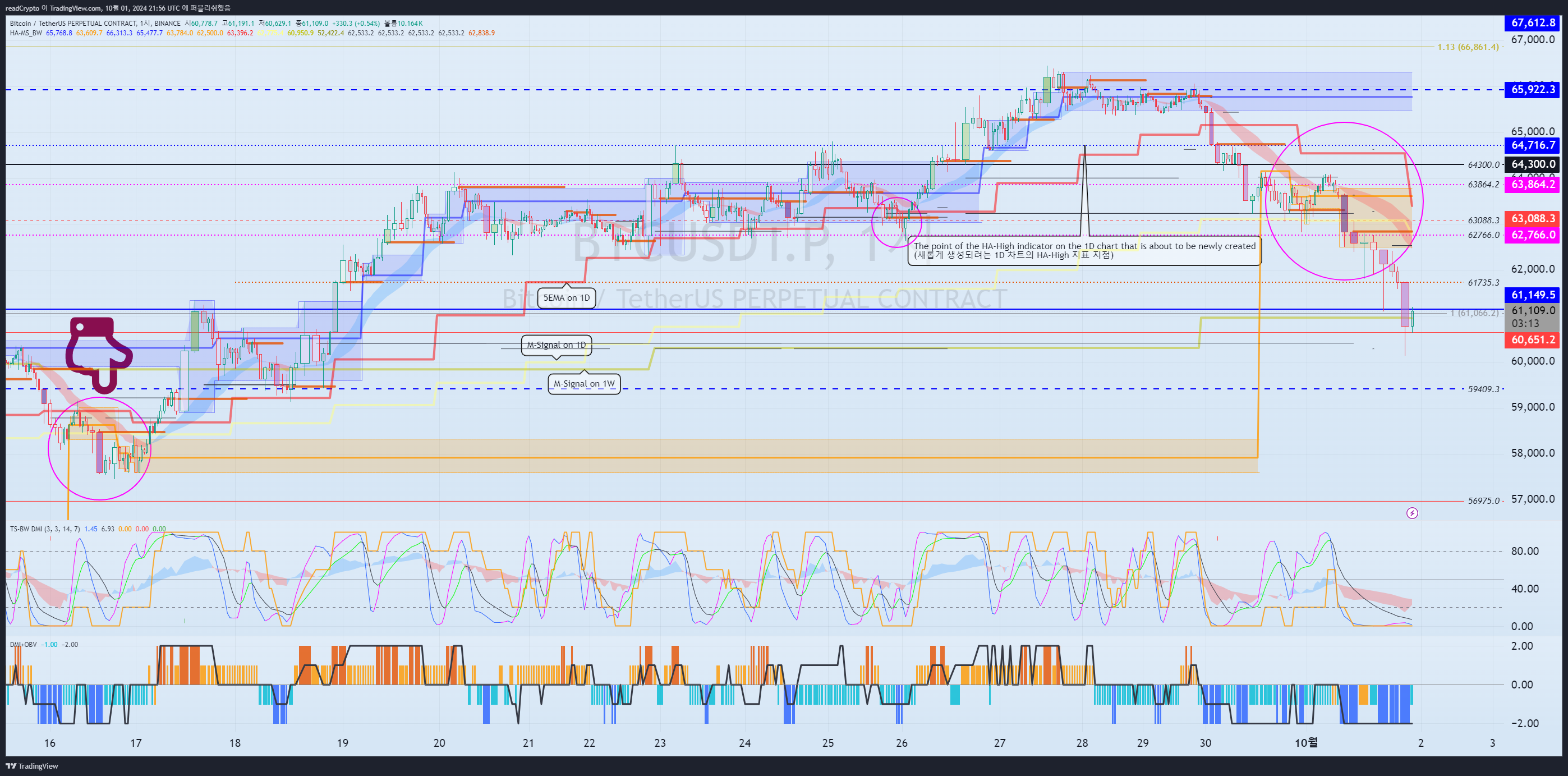1568x776 pixels.
Task: Click the 58,000.0 price axis value
Action: pos(1533,453)
